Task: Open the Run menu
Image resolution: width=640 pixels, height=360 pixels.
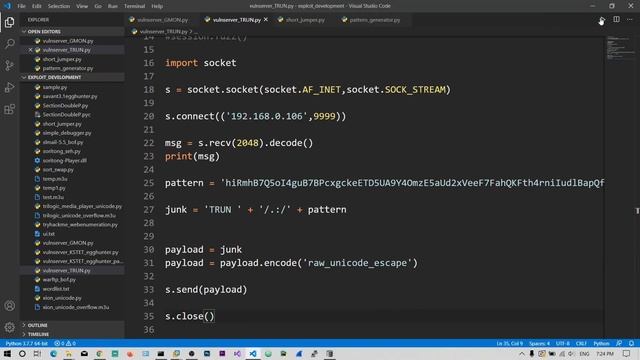Action: tap(113, 6)
